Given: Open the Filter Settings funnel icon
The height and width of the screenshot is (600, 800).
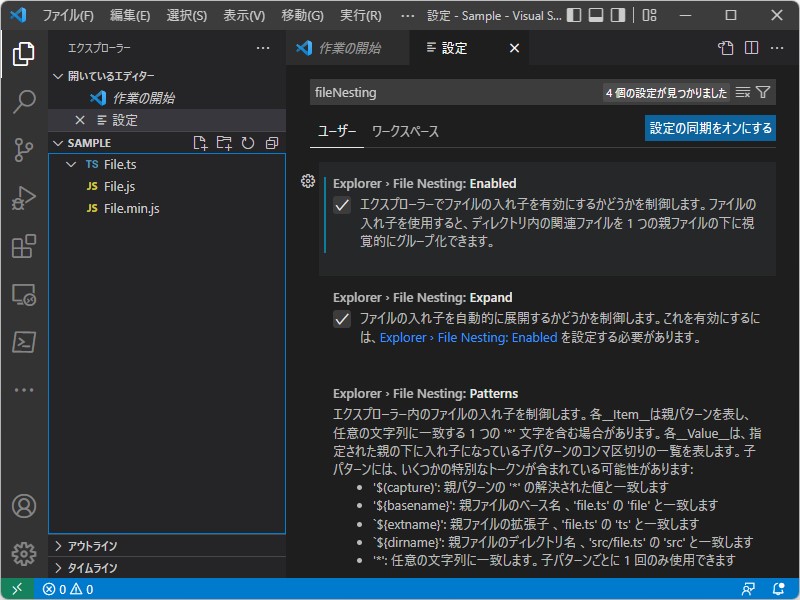Looking at the screenshot, I should pos(765,91).
